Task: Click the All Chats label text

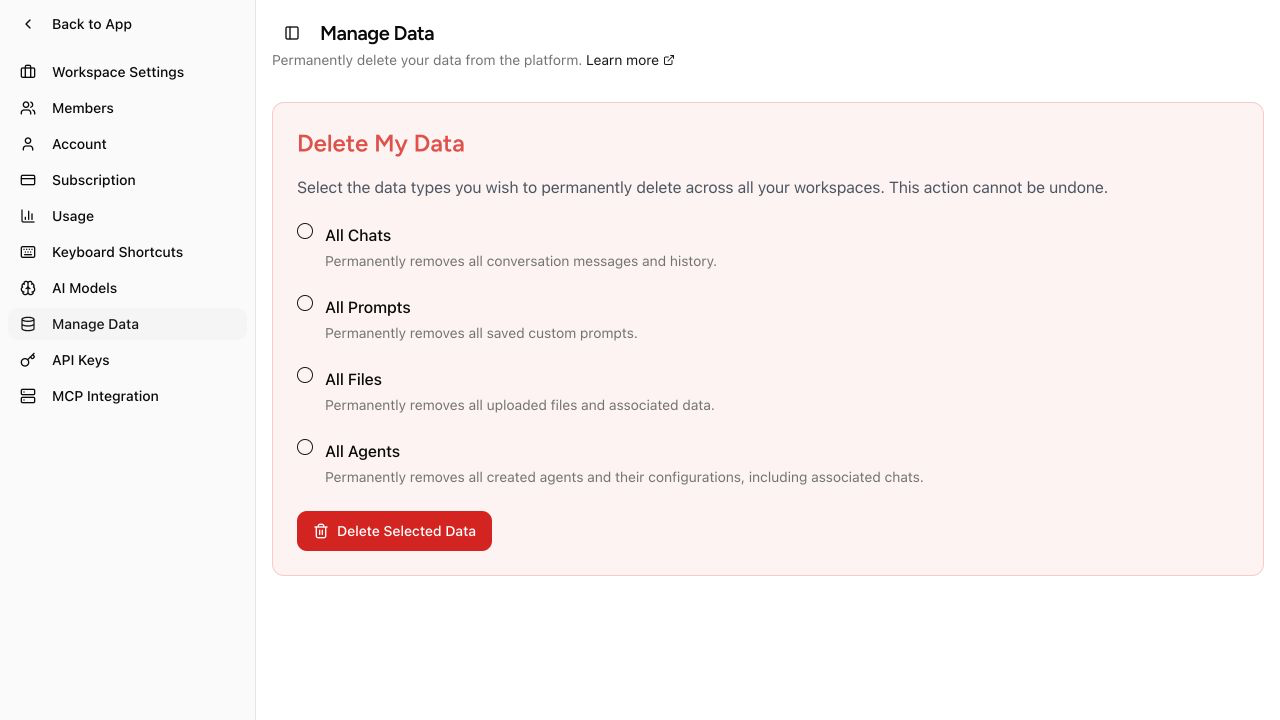Action: tap(358, 235)
